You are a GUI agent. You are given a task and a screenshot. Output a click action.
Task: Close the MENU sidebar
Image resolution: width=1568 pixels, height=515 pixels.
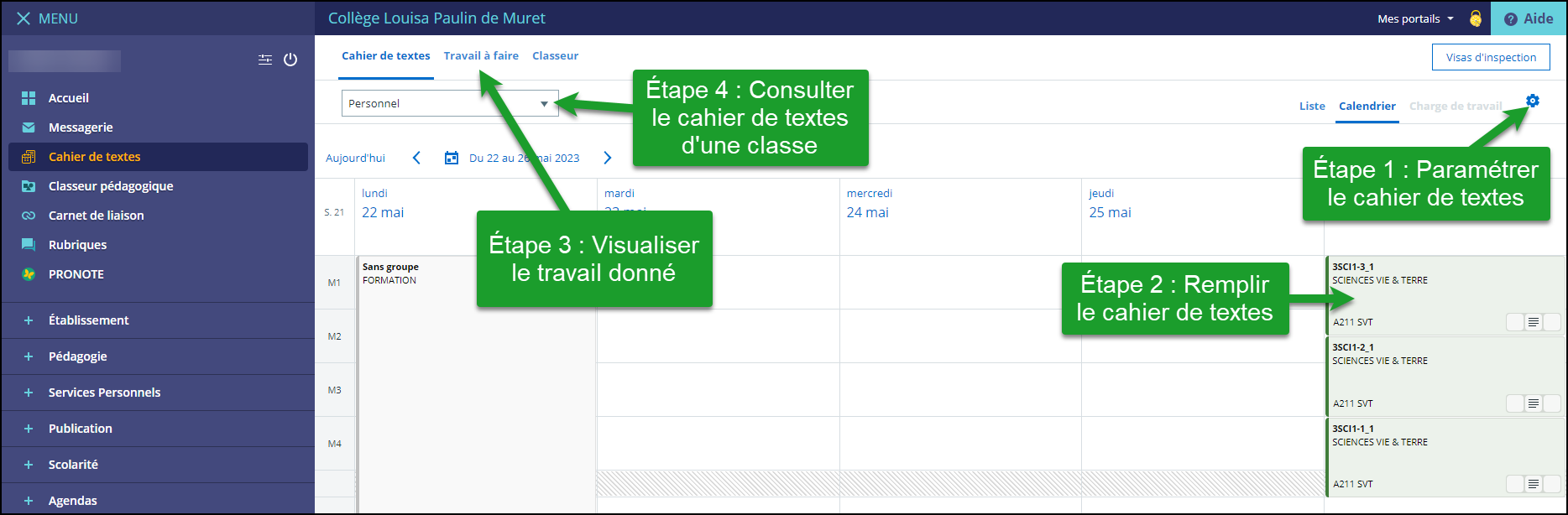(24, 18)
